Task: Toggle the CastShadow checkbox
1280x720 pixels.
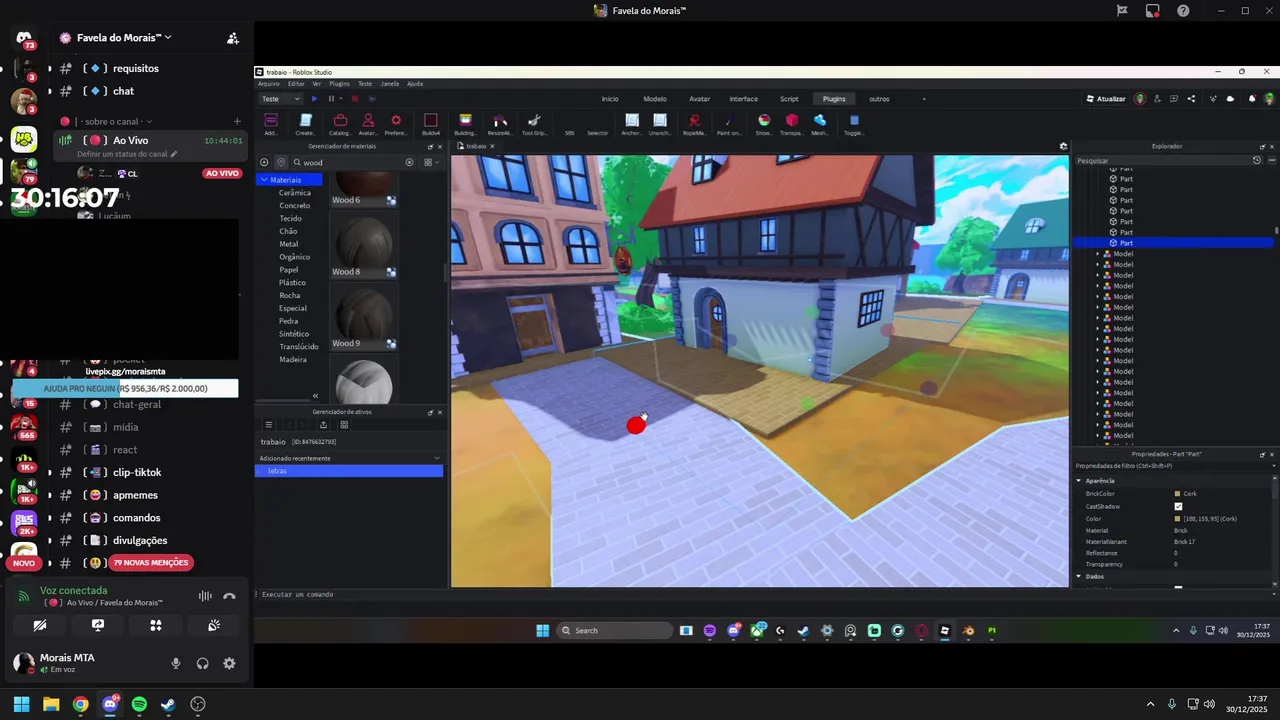Action: click(1178, 506)
